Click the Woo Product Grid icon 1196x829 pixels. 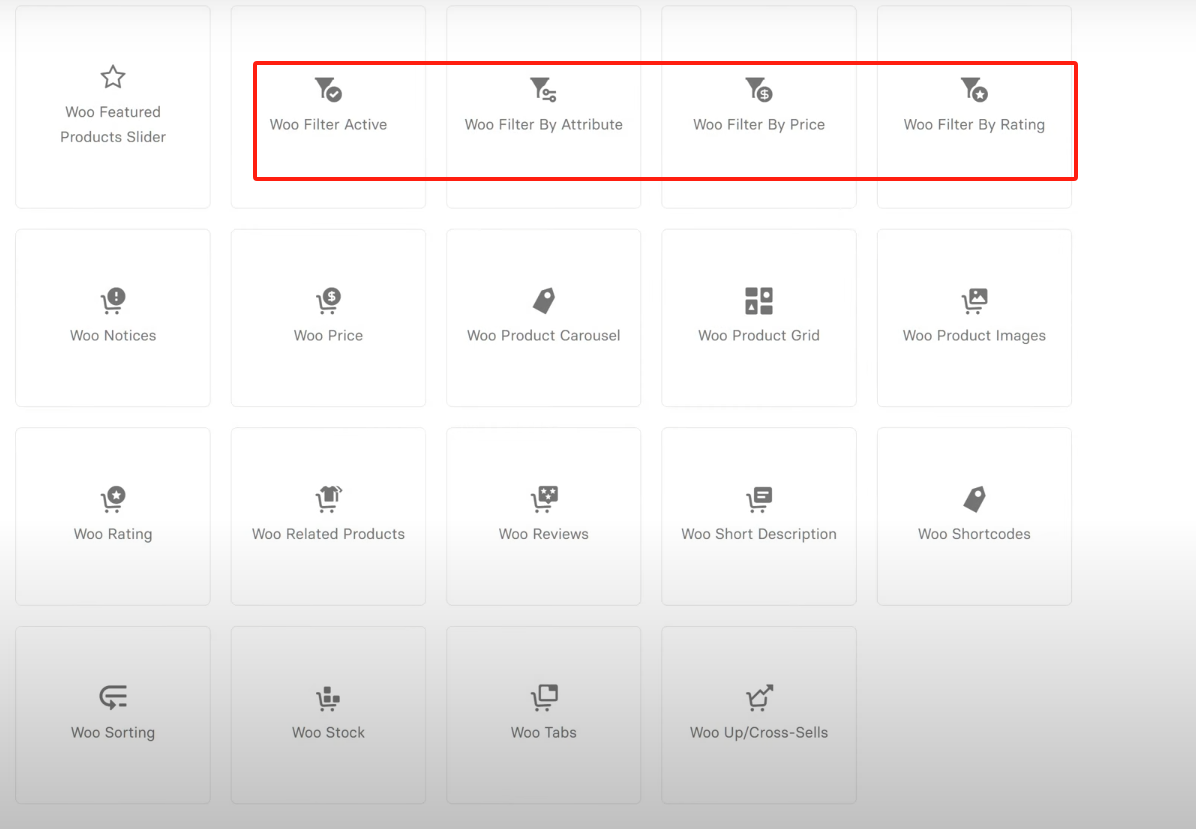tap(759, 300)
